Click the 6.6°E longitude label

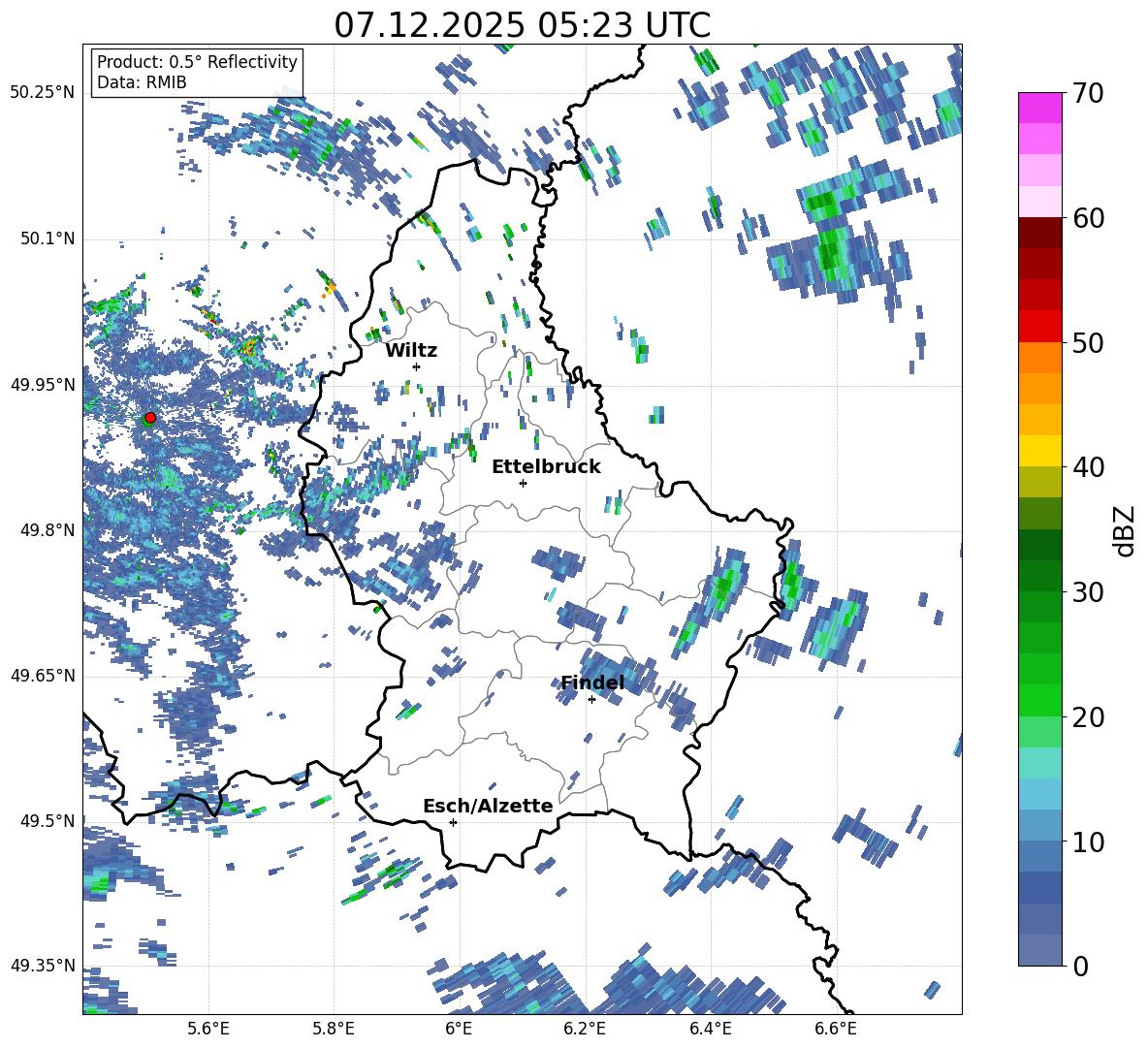(x=836, y=1029)
